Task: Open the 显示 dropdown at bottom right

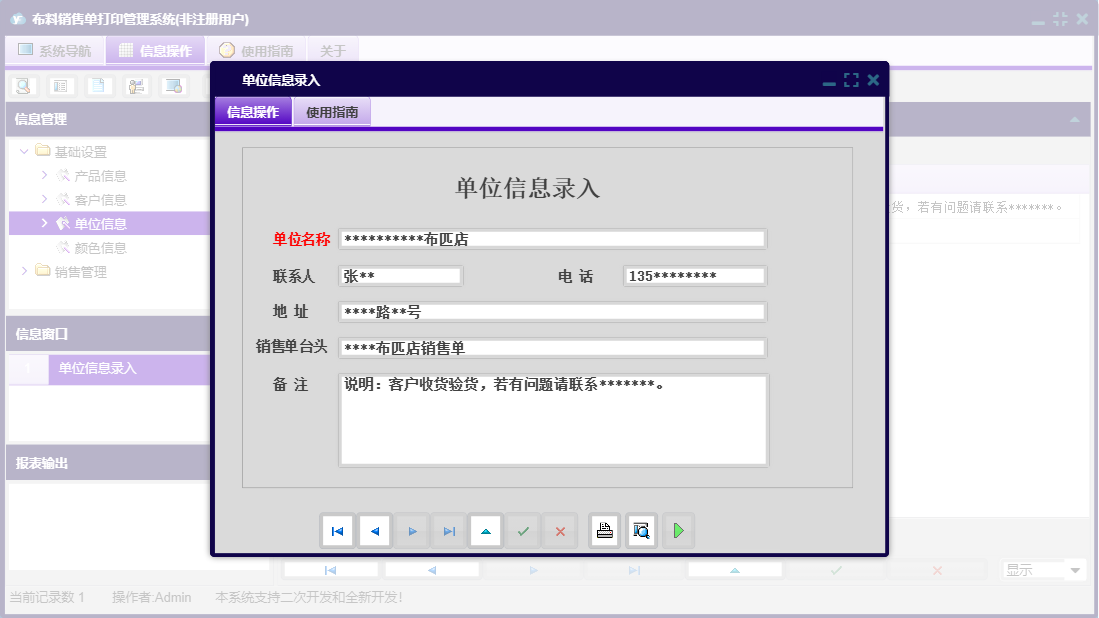Action: click(1043, 569)
